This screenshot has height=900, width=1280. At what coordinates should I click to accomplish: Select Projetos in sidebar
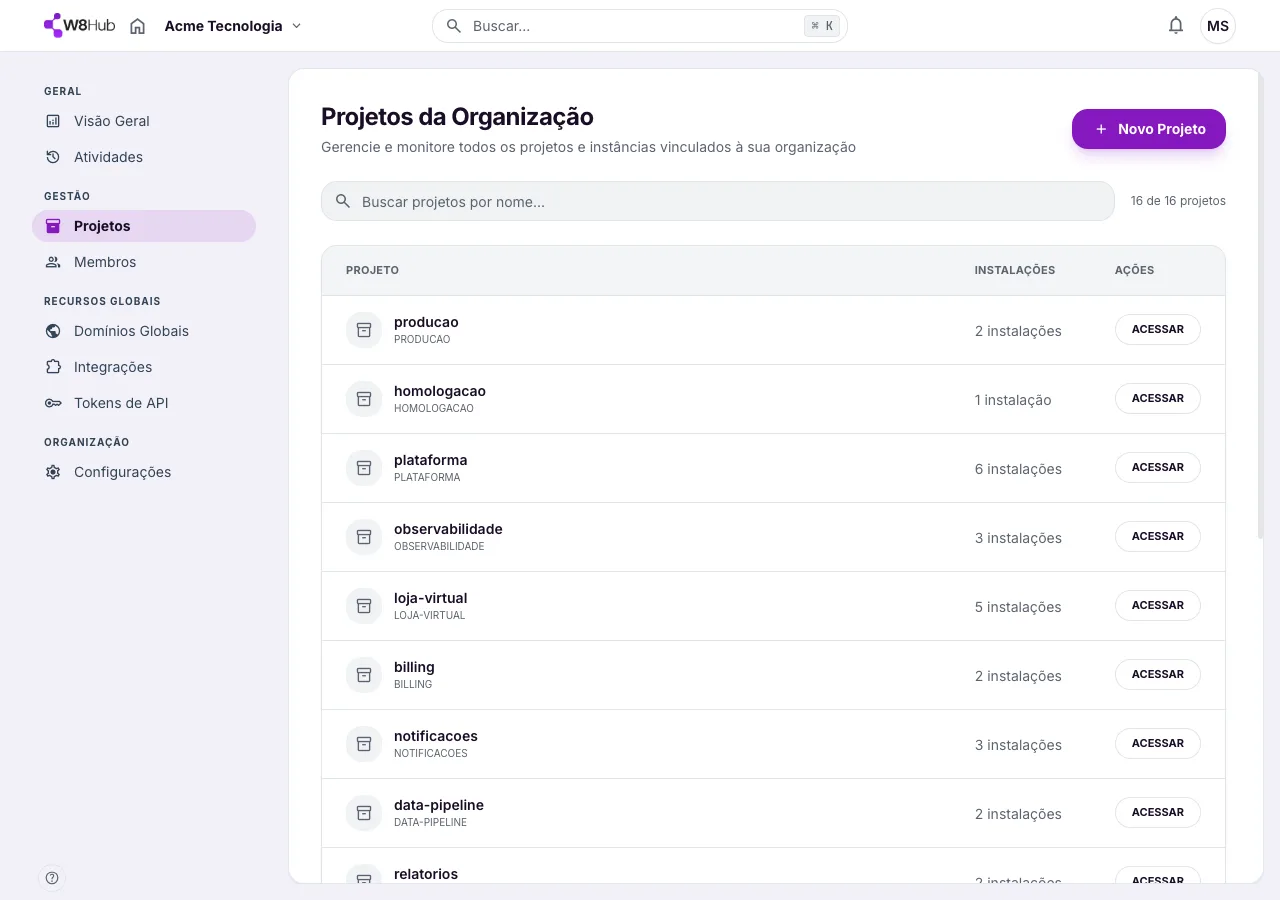coord(144,226)
